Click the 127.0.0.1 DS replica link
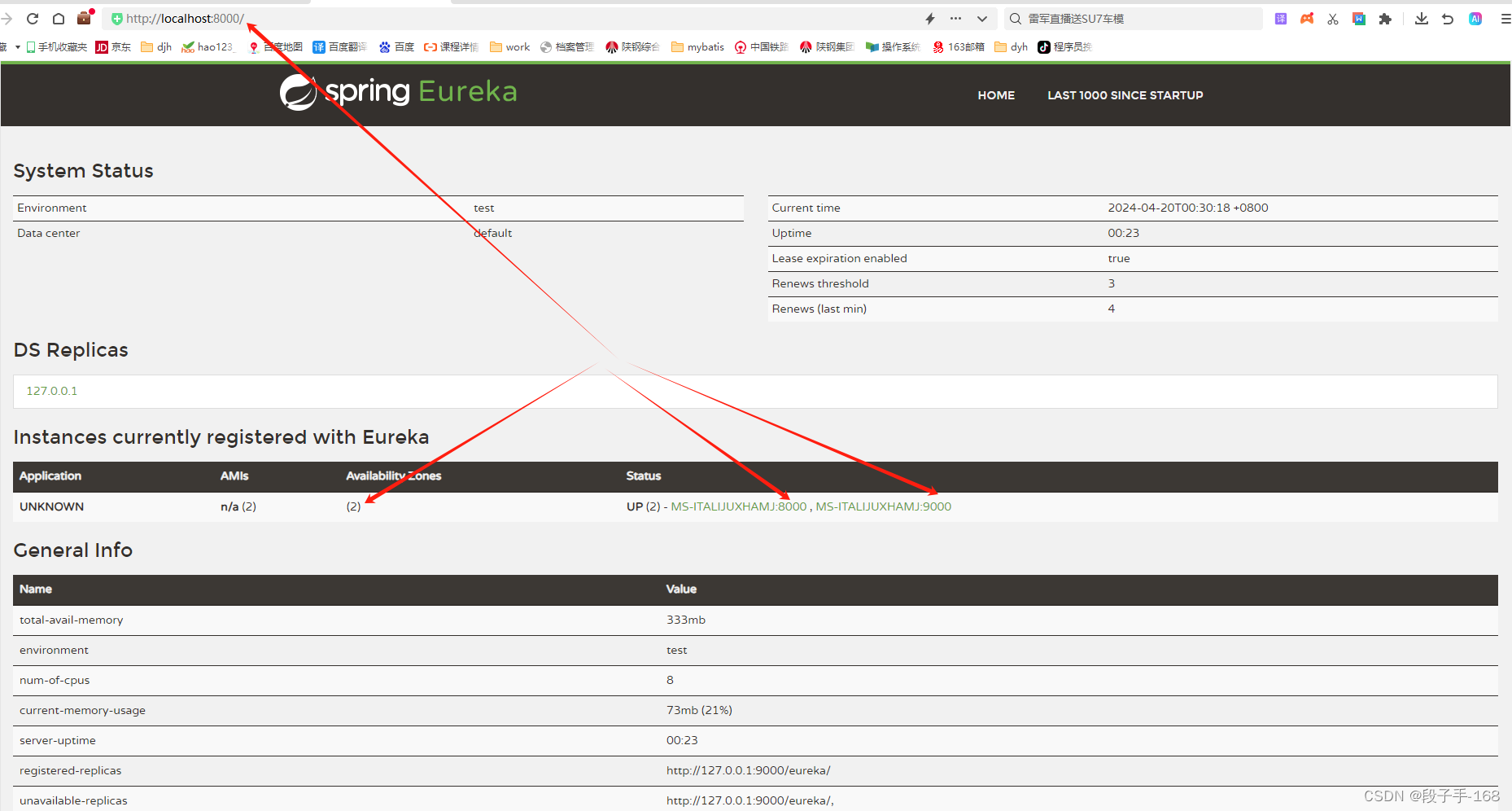The height and width of the screenshot is (811, 1512). [52, 391]
